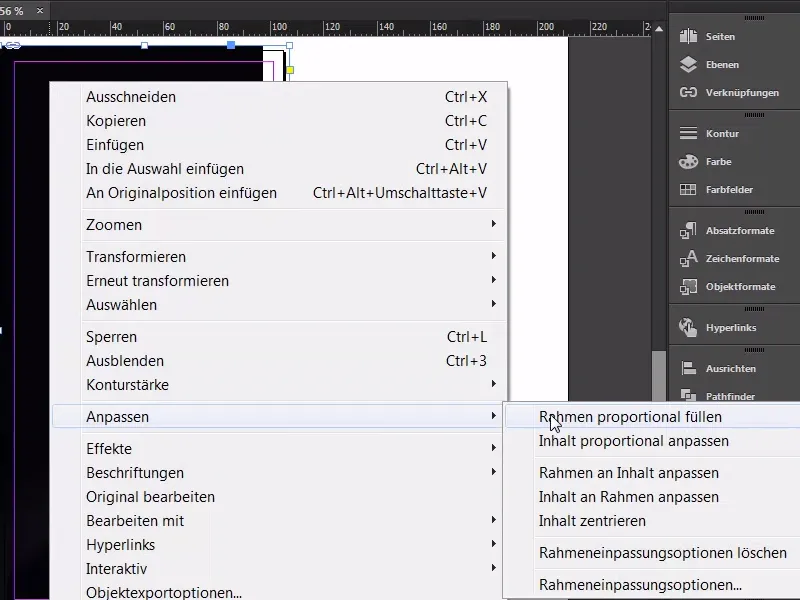
Task: Open the Pathfinder panel icon
Action: (x=688, y=395)
